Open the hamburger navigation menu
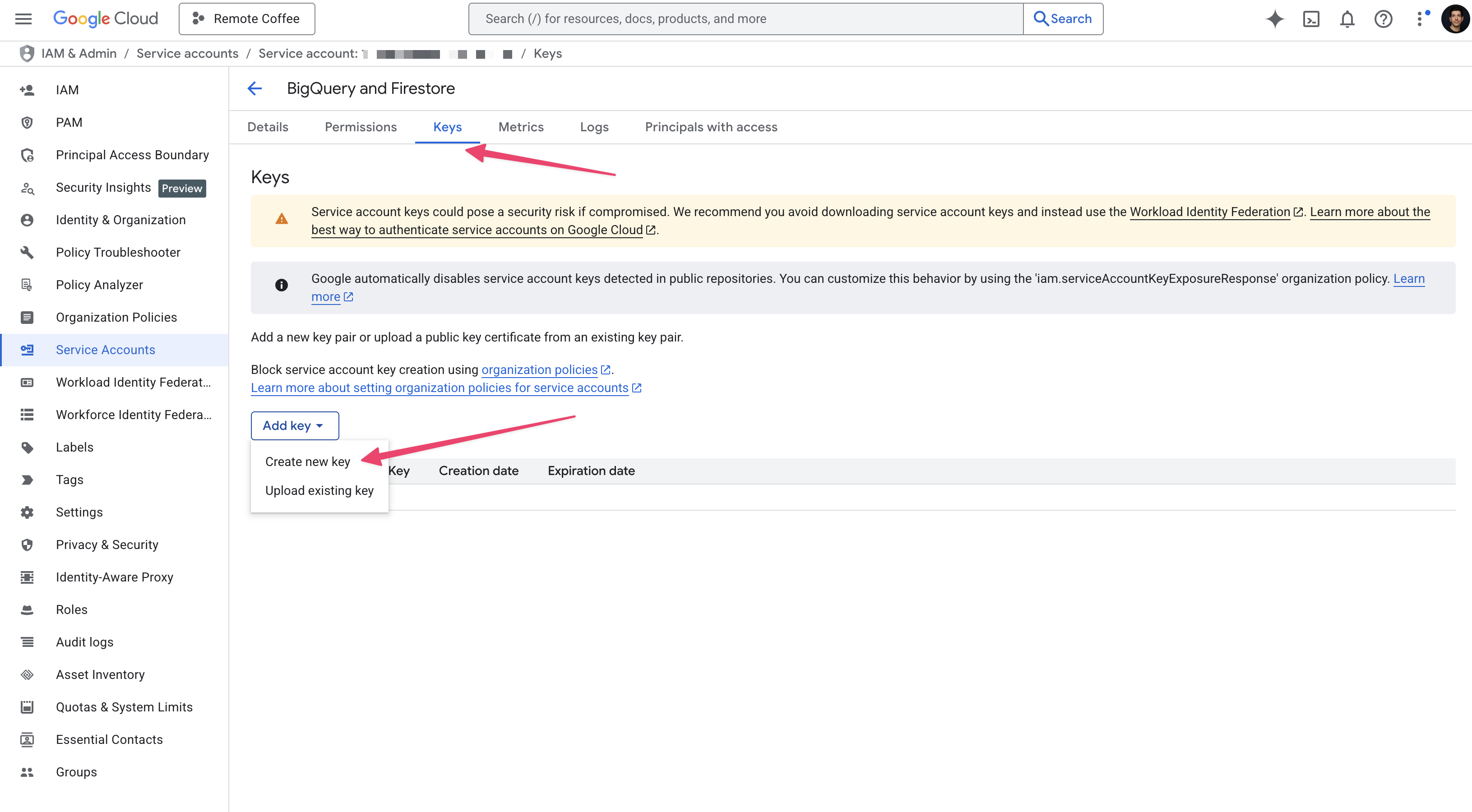The image size is (1472, 812). [23, 19]
